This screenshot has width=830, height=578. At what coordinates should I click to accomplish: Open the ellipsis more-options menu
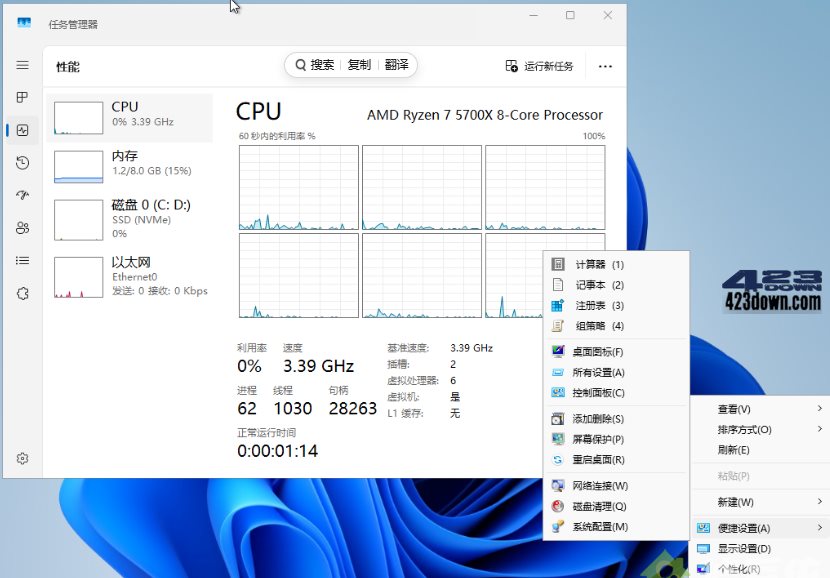pyautogui.click(x=604, y=65)
